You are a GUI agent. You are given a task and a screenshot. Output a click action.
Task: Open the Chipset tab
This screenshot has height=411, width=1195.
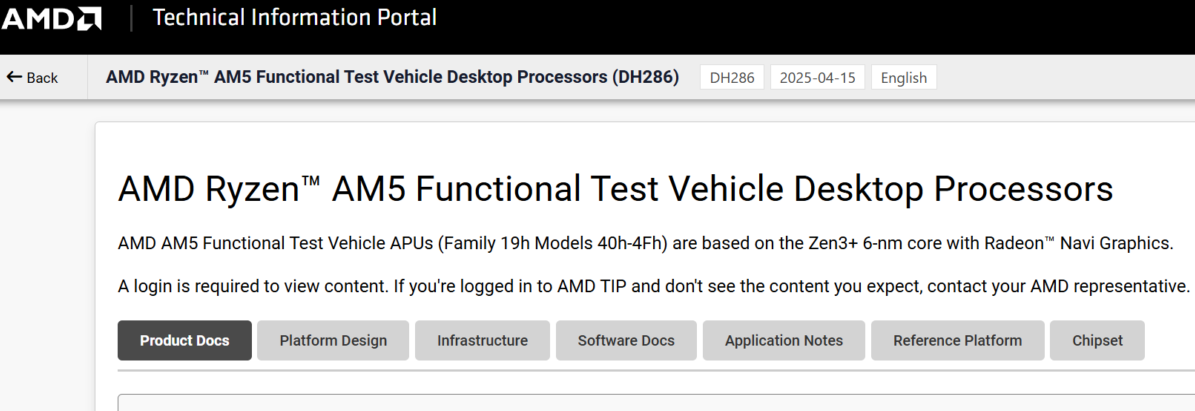coord(1097,340)
